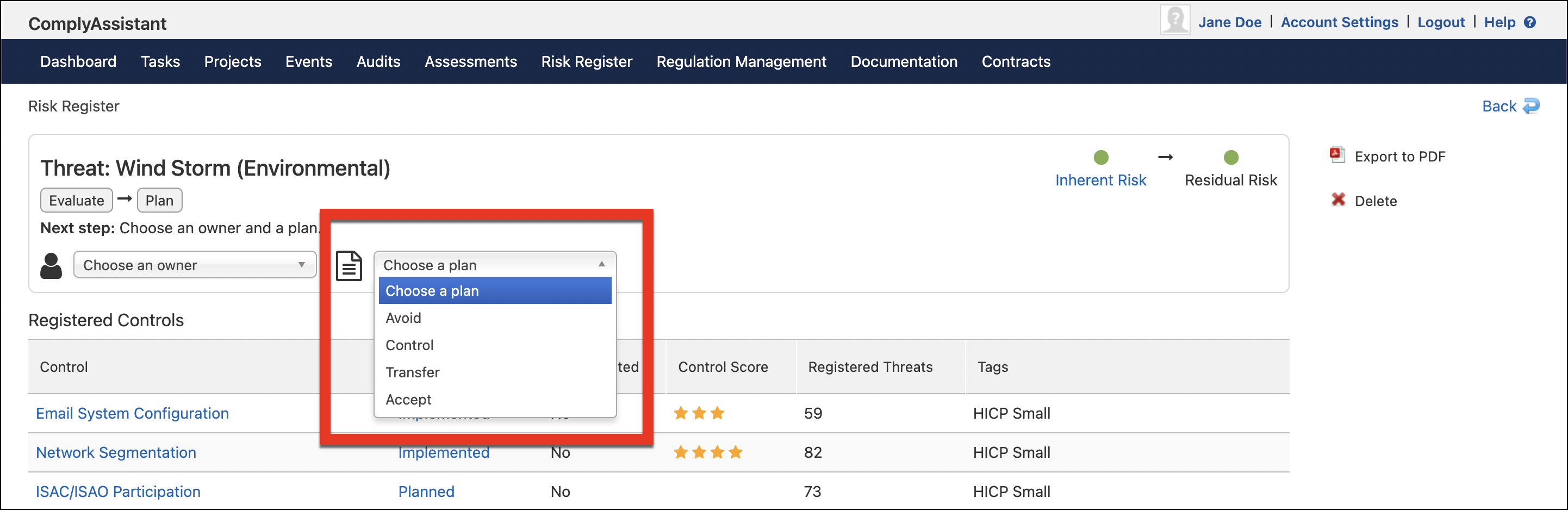The image size is (1568, 510).
Task: Click the Jane Doe profile link
Action: pos(1230,22)
